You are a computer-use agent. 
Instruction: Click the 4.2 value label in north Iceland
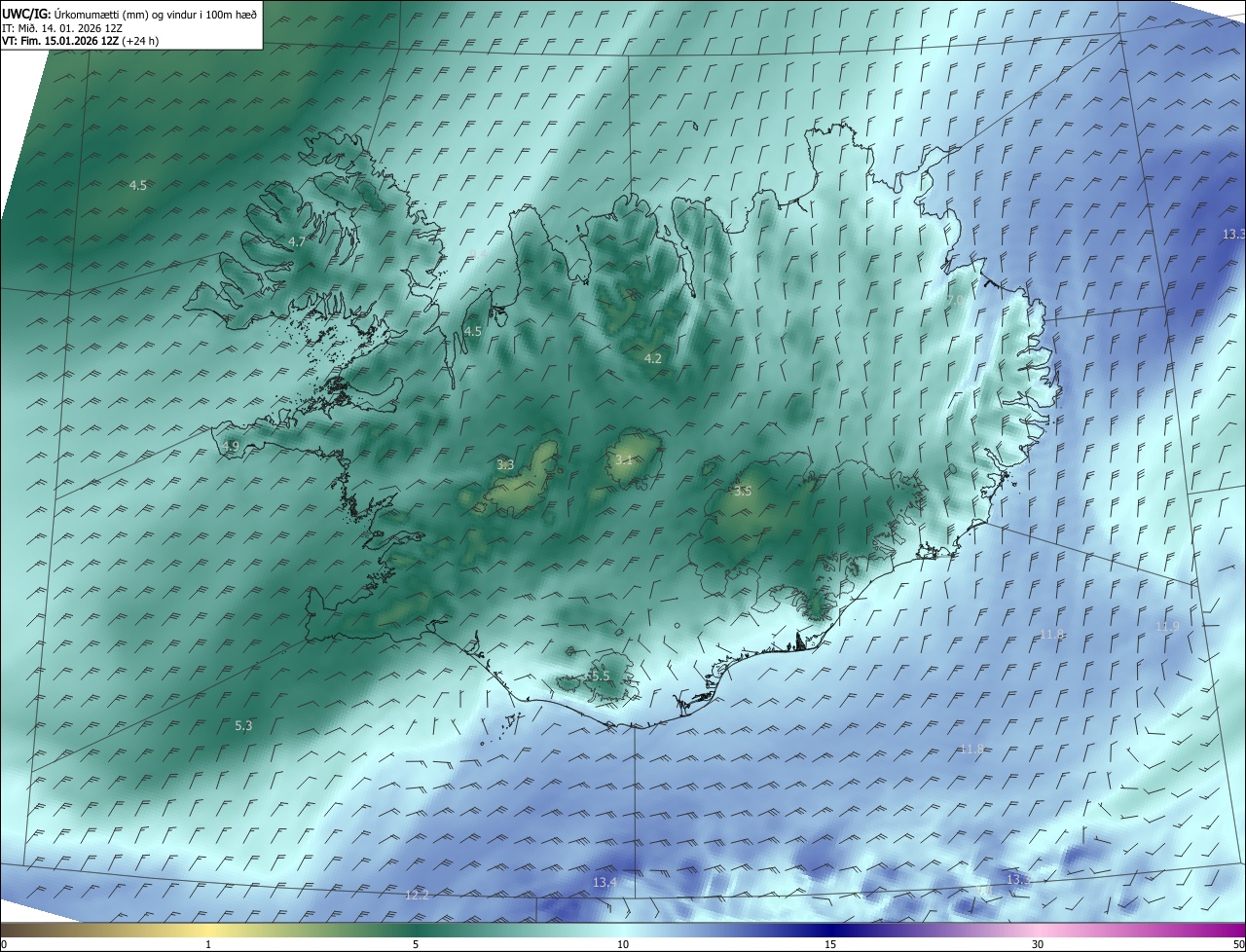[x=652, y=358]
